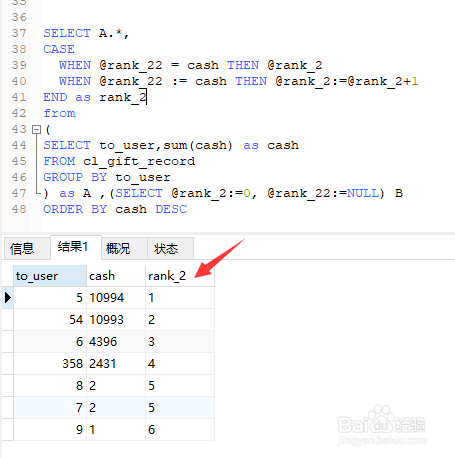Viewport: 455px width, 458px height.
Task: Select cell with cash value 2431
Action: pos(116,364)
